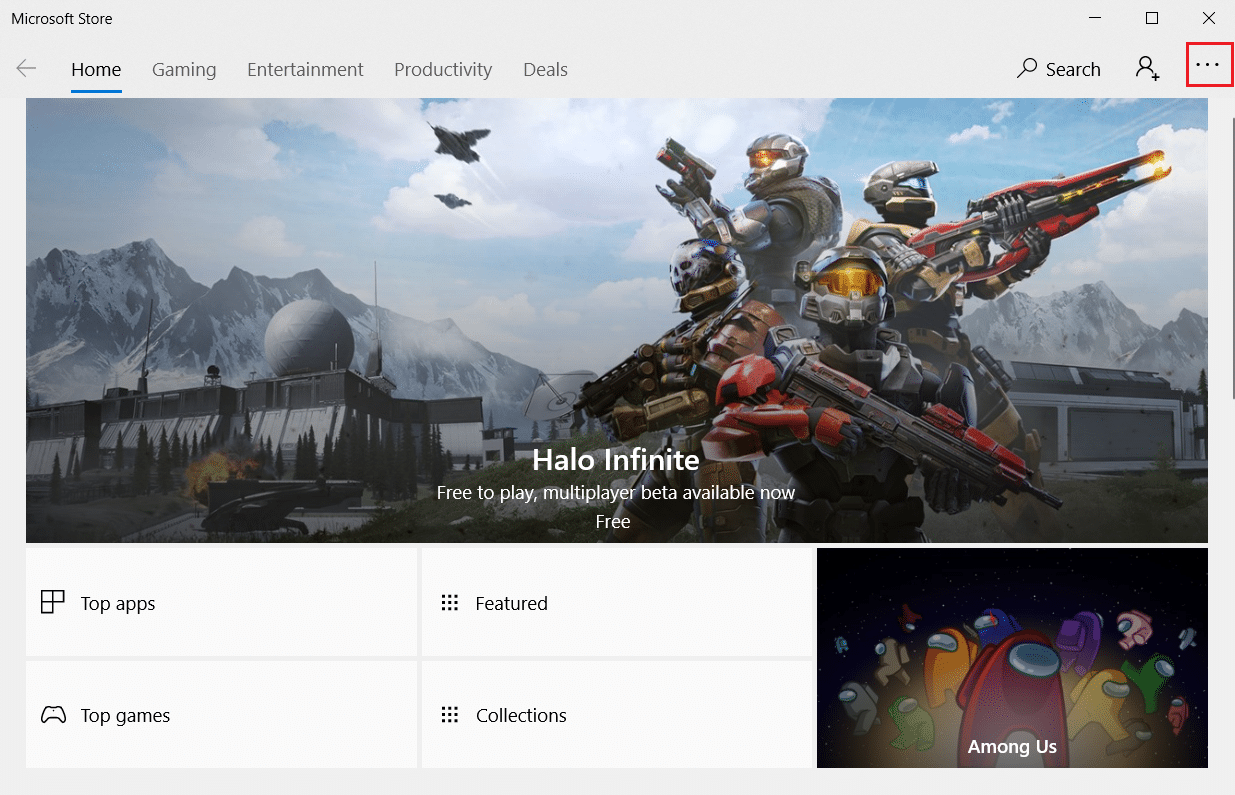Click the Top games controller icon

[53, 715]
